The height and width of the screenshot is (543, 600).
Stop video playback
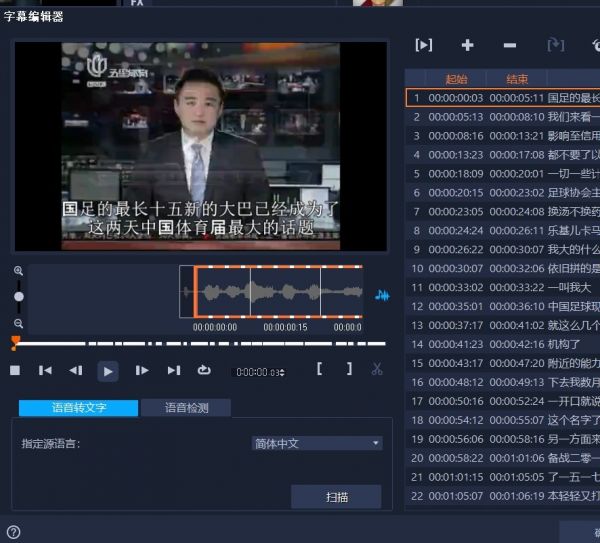(x=15, y=370)
